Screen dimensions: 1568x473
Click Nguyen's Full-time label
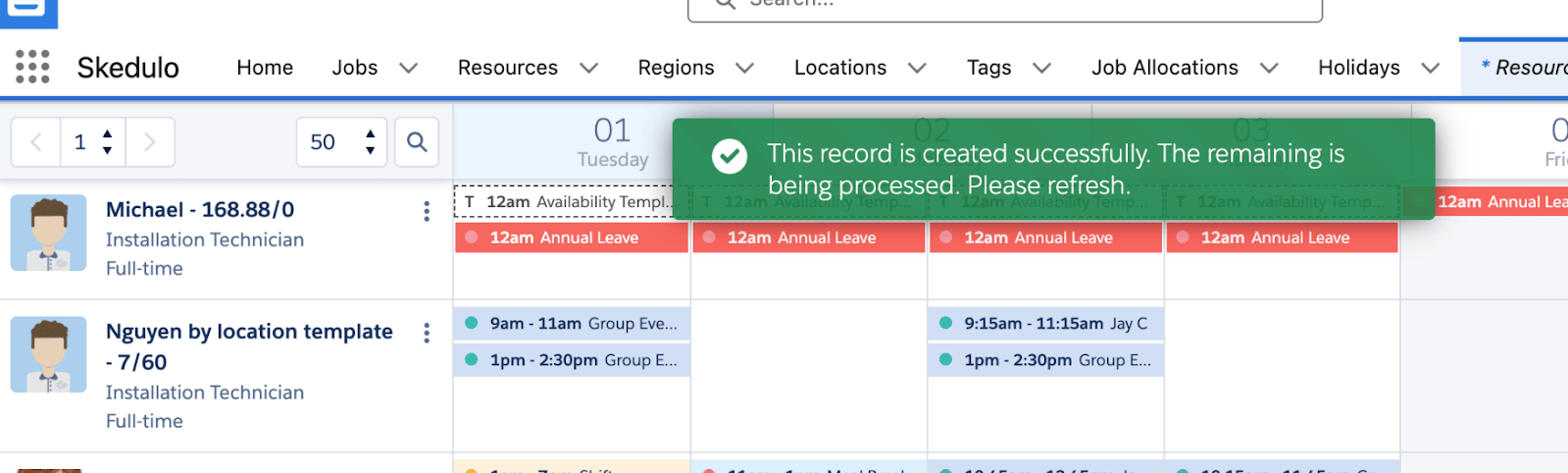coord(144,421)
